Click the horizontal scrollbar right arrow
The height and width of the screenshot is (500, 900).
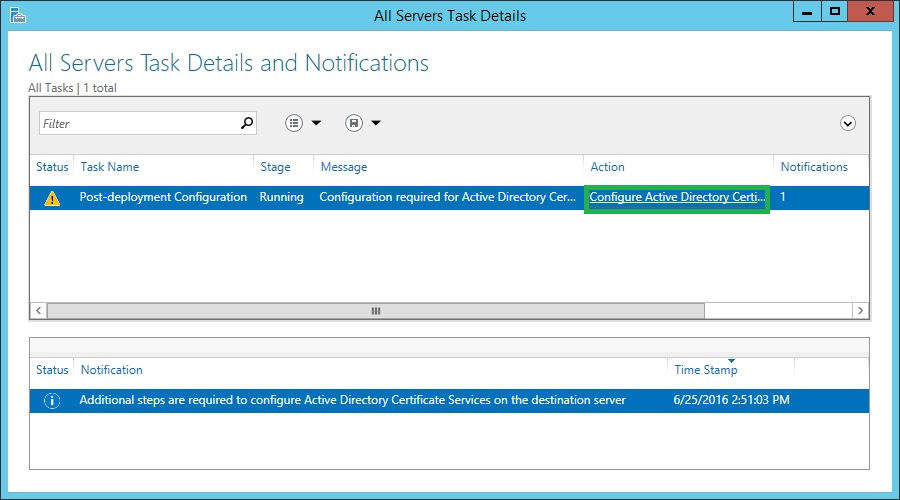tap(860, 311)
